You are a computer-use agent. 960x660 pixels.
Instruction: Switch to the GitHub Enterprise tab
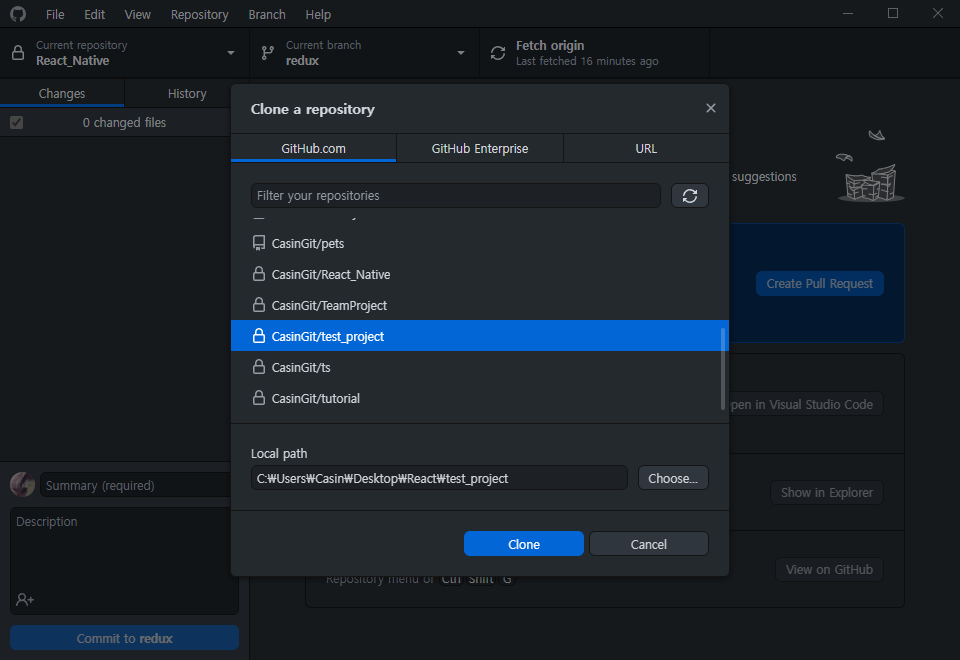click(479, 148)
